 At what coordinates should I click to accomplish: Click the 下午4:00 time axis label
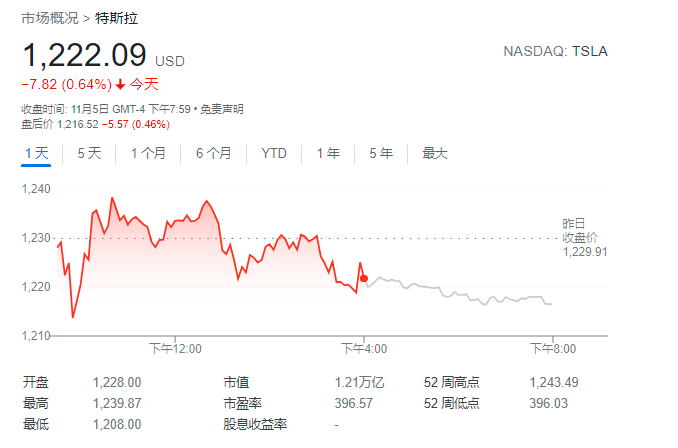[x=364, y=349]
